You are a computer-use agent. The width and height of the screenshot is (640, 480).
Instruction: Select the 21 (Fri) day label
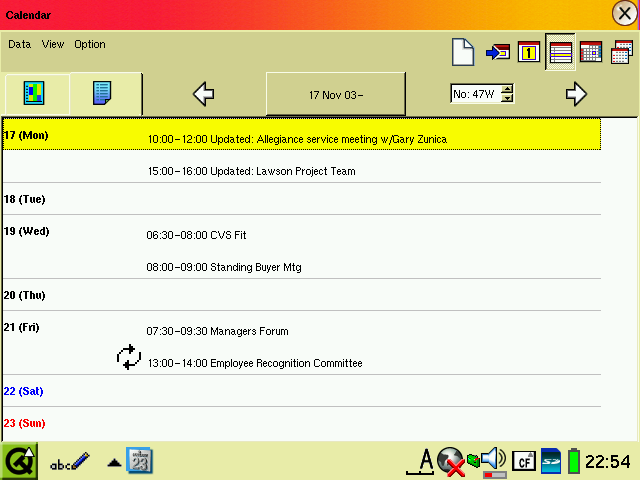point(22,327)
